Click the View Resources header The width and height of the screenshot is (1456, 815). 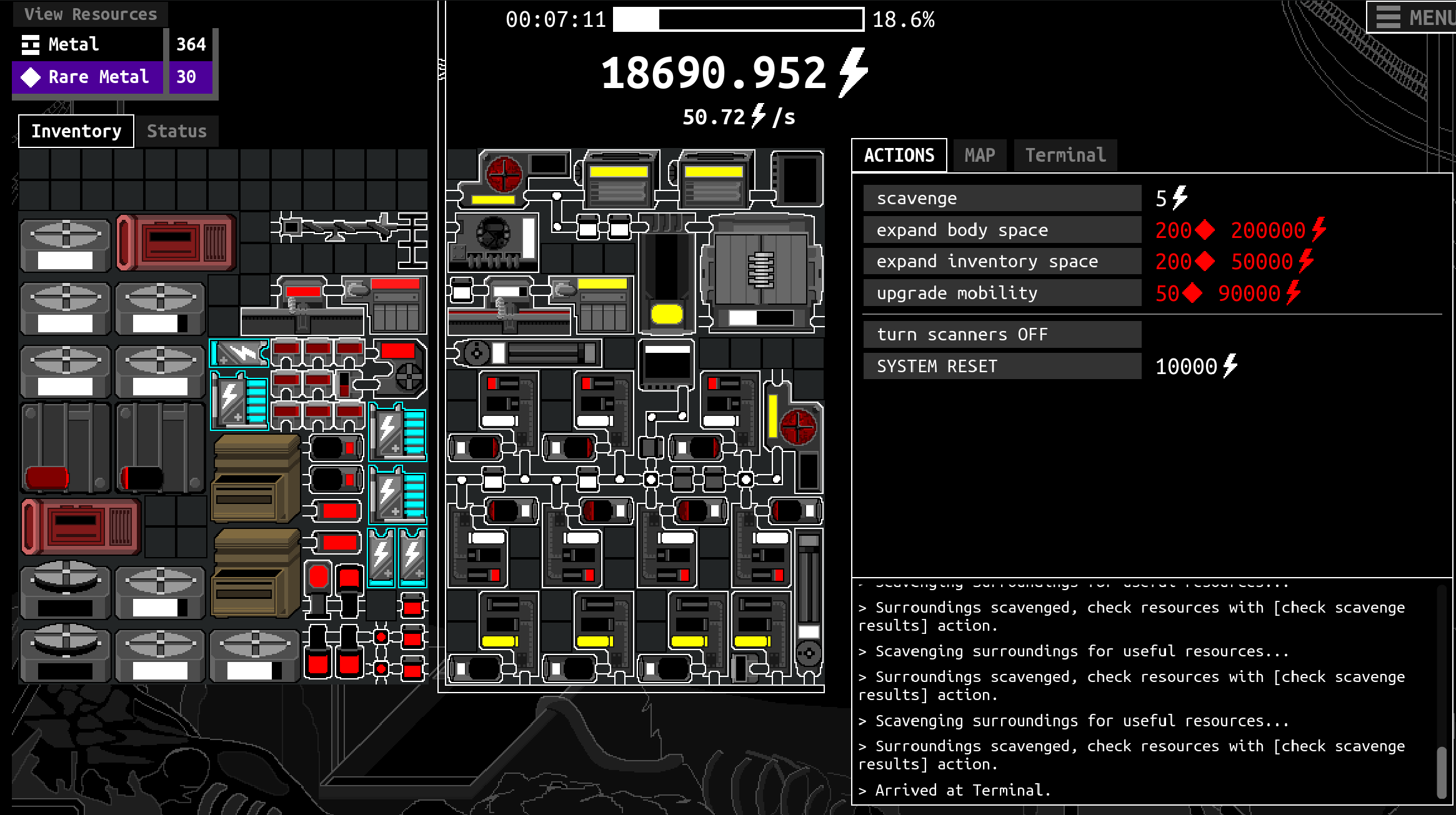(91, 14)
